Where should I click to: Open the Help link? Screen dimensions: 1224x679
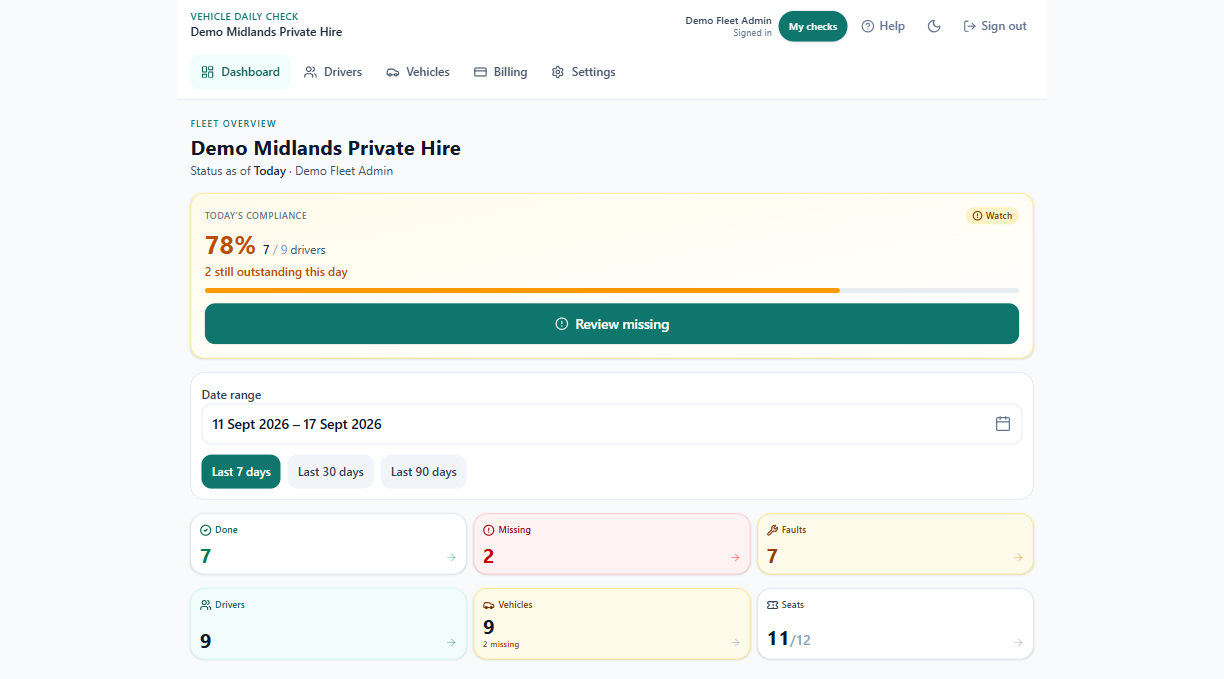[883, 26]
